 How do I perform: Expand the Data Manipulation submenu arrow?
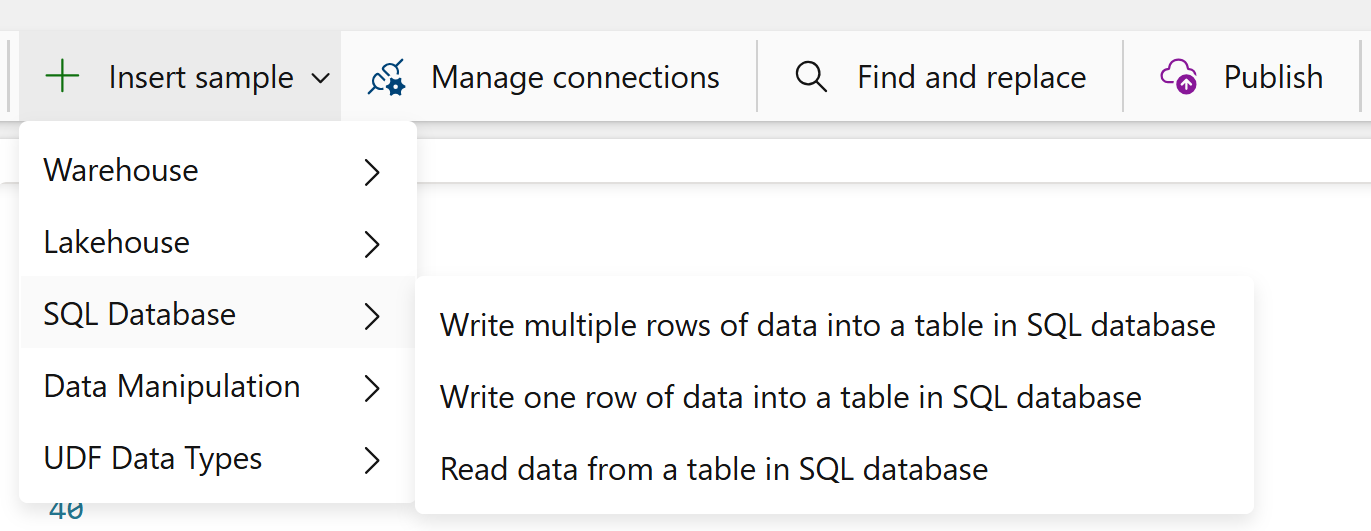[372, 388]
